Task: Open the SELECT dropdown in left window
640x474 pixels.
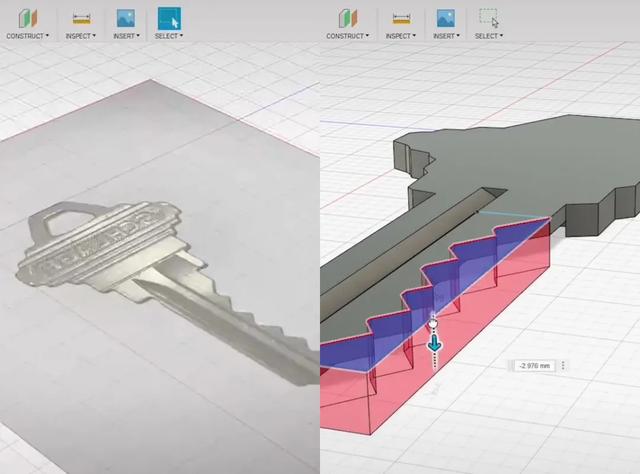Action: point(169,36)
